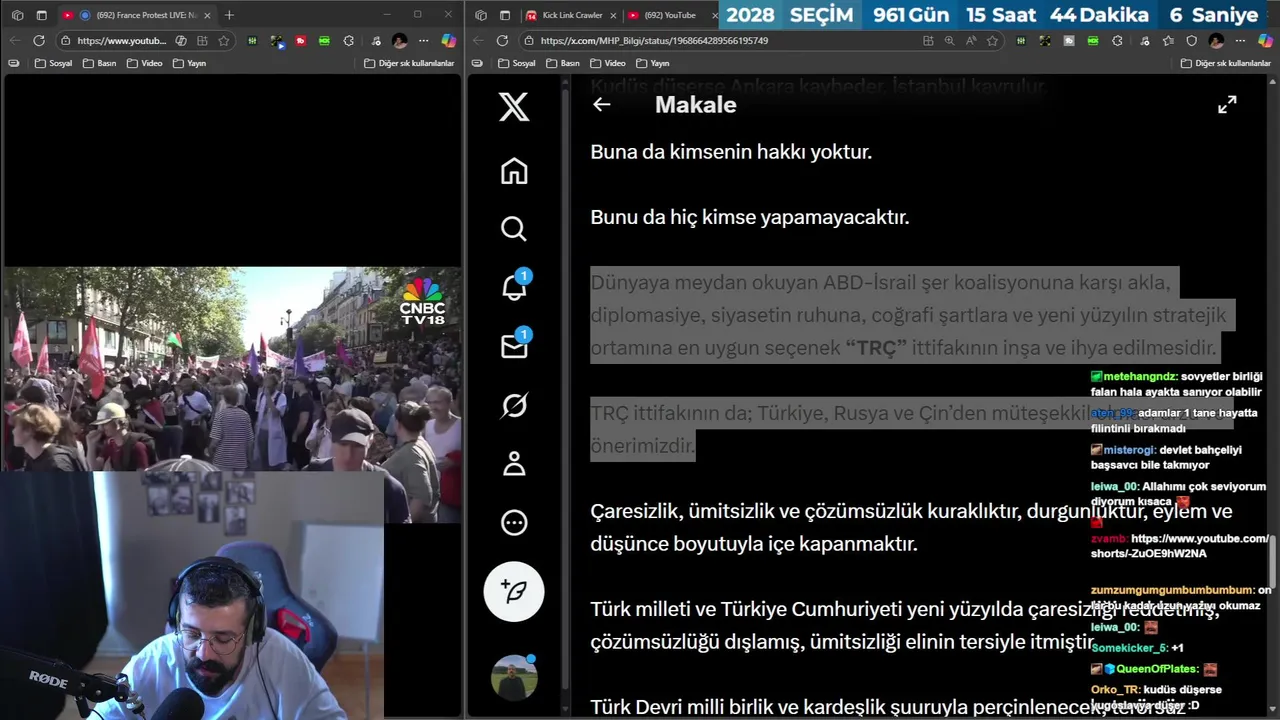
Task: Click chat username Somekicker_5
Action: [1129, 647]
